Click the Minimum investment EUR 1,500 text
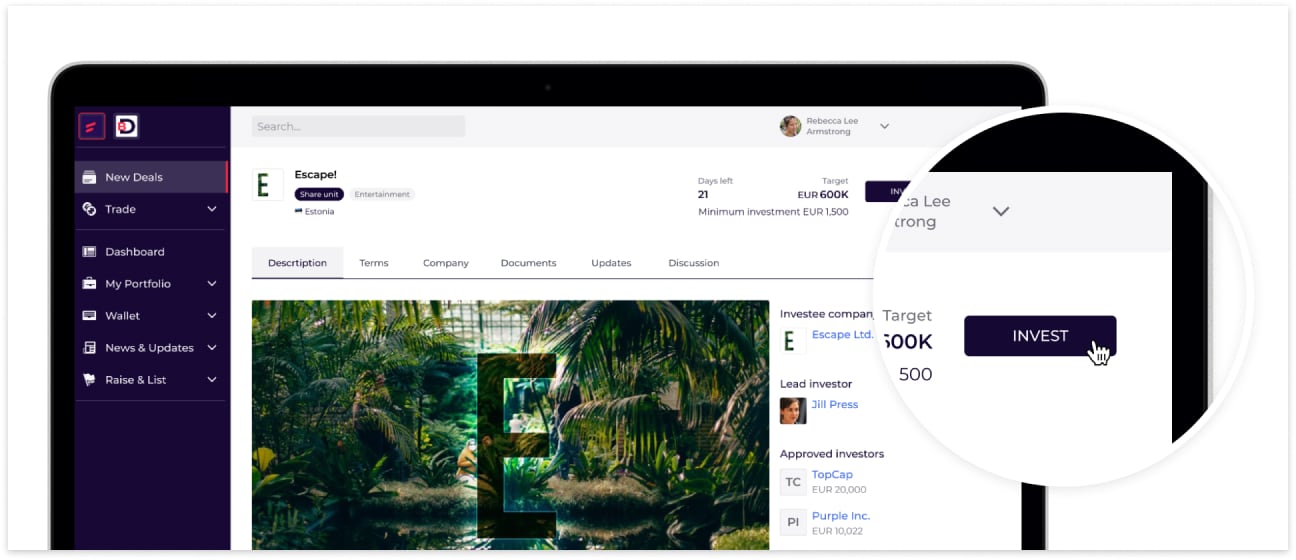 [773, 212]
